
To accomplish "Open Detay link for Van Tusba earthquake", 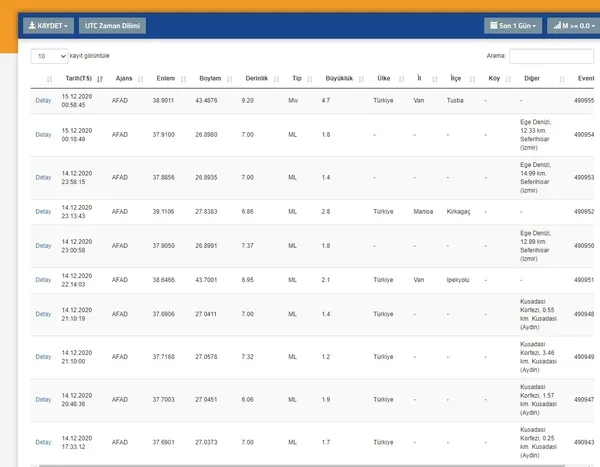I will coord(43,101).
